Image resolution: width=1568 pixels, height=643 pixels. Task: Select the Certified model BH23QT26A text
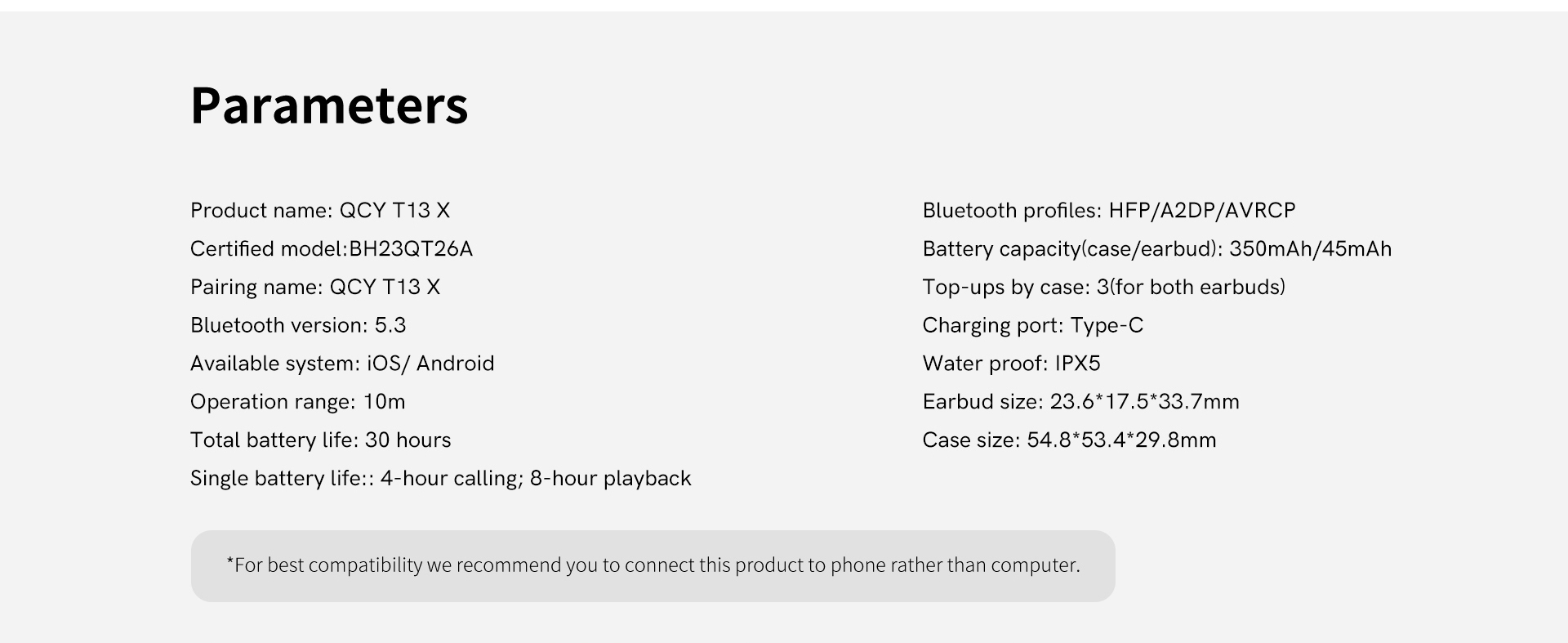click(332, 249)
